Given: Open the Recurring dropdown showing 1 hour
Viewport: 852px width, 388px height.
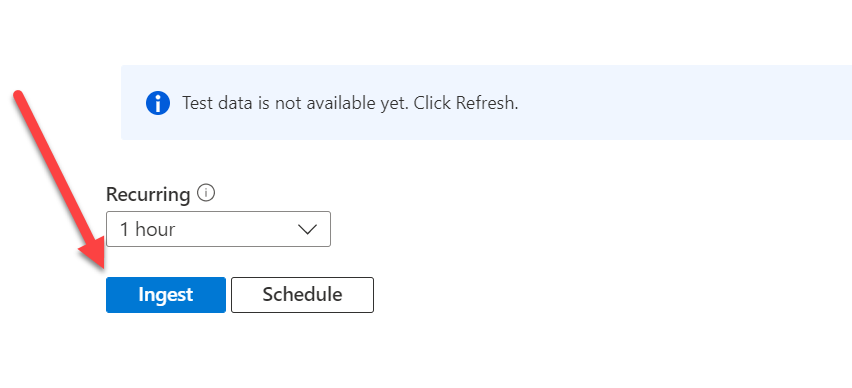Looking at the screenshot, I should (x=218, y=229).
